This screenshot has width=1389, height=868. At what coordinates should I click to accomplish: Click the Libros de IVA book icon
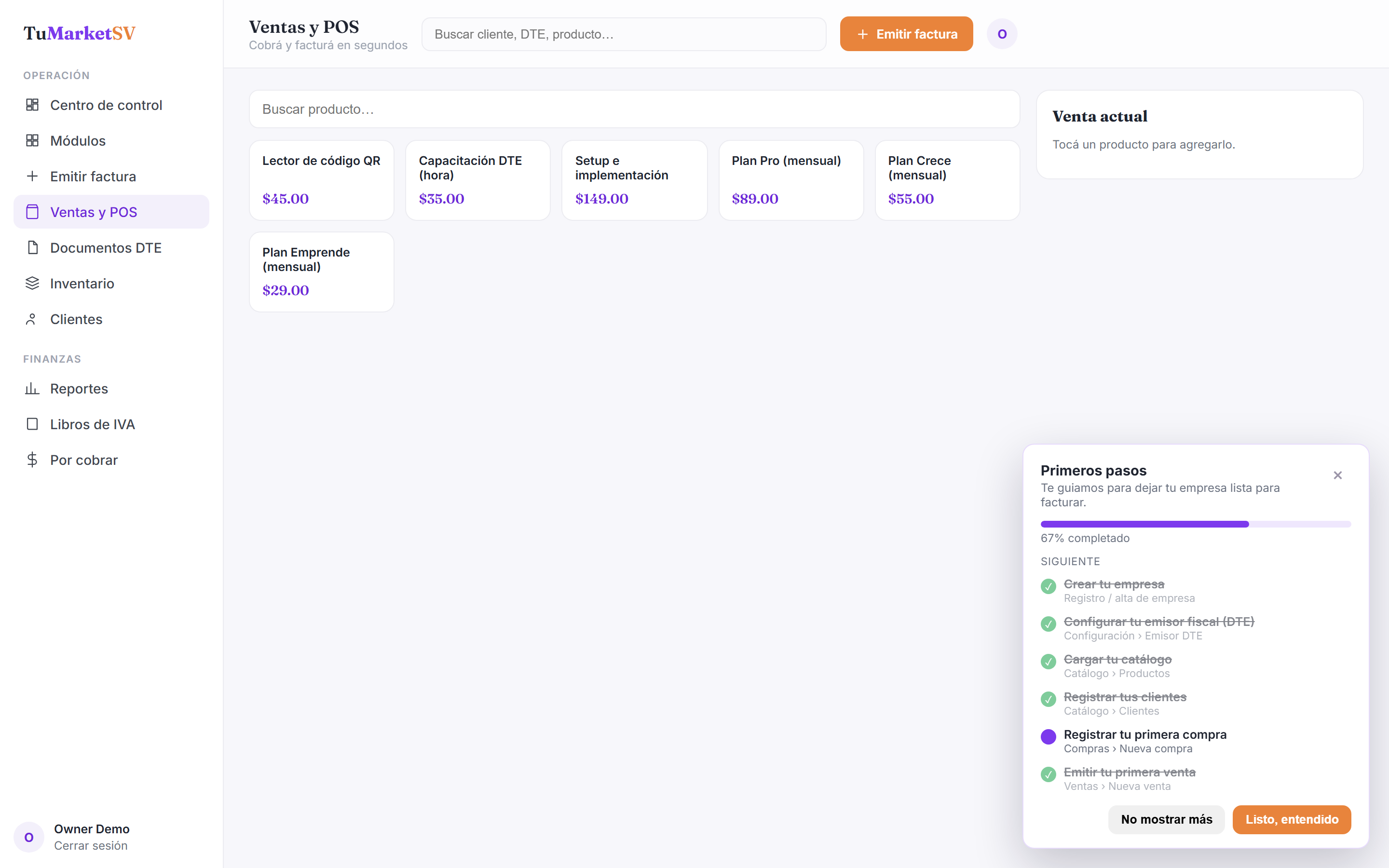click(x=32, y=424)
